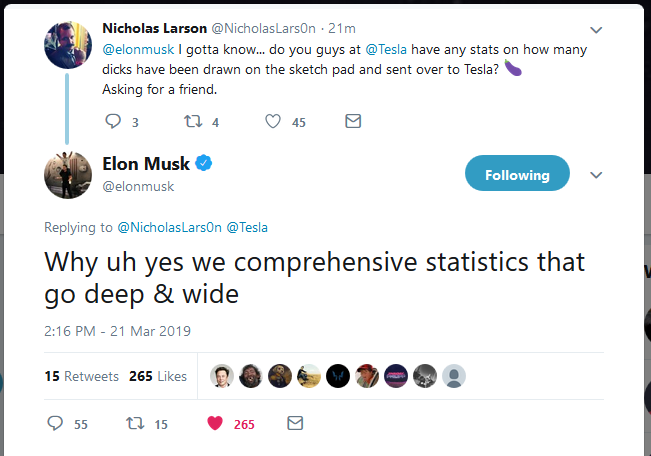The width and height of the screenshot is (651, 456).
Task: View the 265 Likes list
Action: click(x=158, y=376)
